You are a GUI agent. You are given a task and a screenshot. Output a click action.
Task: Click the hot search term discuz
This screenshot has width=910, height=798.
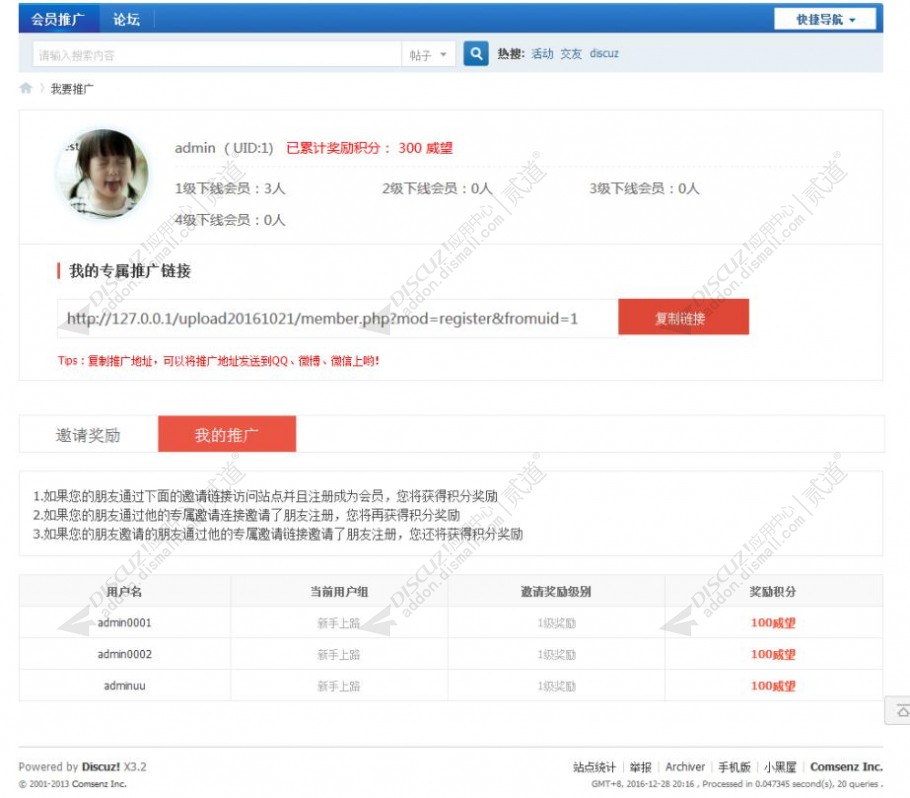coord(604,54)
